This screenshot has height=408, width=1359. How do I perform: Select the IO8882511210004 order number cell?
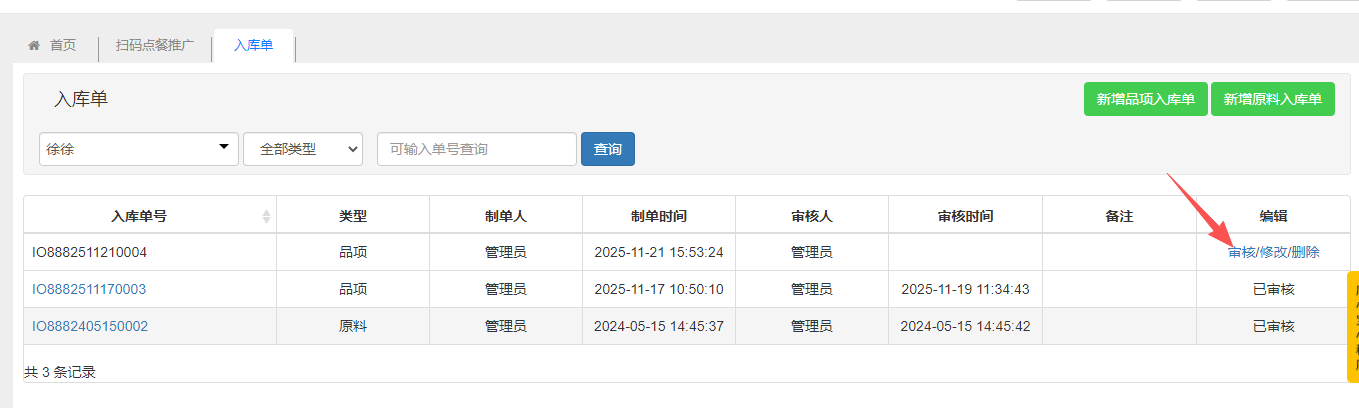pyautogui.click(x=89, y=252)
